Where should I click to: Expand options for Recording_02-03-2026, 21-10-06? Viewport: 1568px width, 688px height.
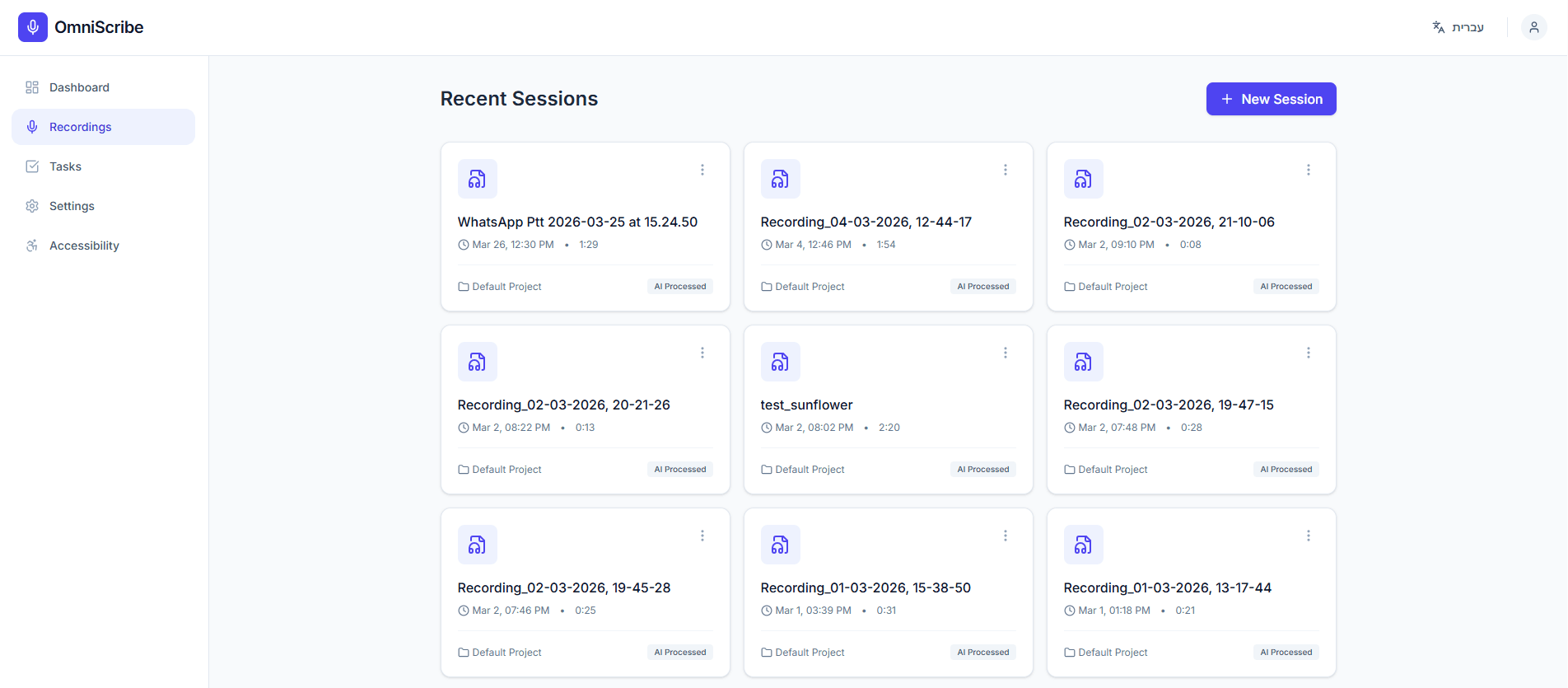coord(1309,170)
